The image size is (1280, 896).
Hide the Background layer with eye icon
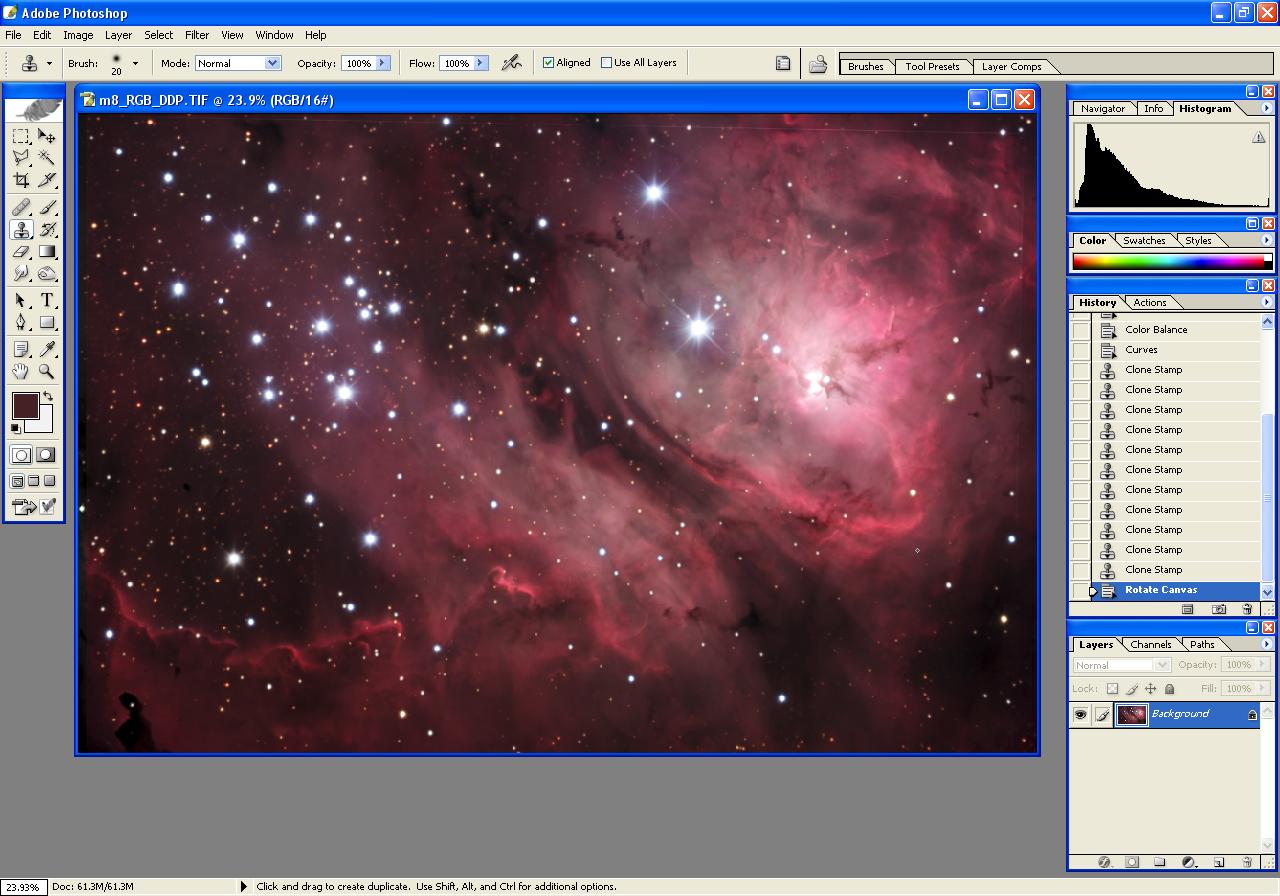[1080, 714]
